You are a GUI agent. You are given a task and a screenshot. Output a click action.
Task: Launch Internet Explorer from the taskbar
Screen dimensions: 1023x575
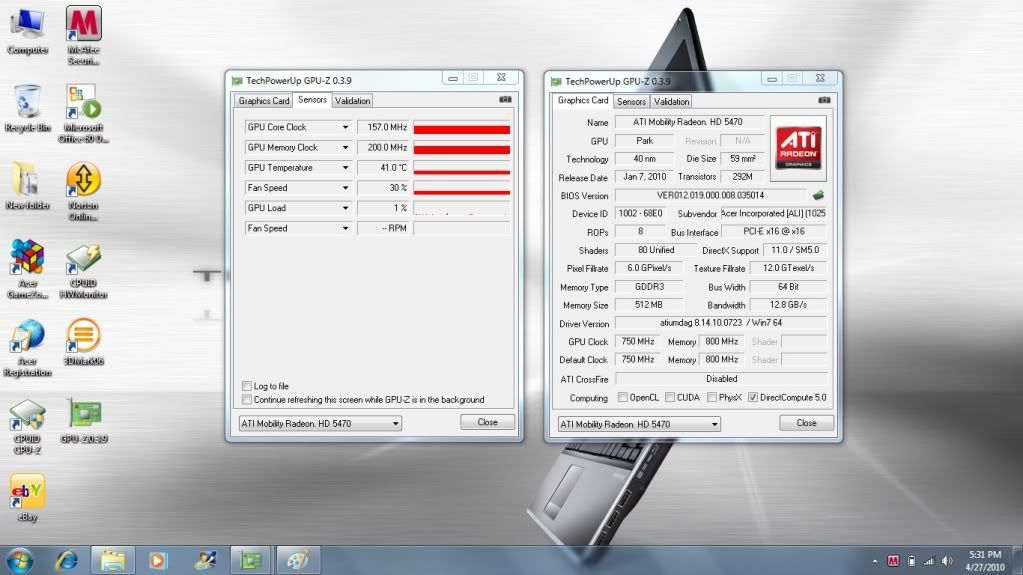pyautogui.click(x=66, y=561)
